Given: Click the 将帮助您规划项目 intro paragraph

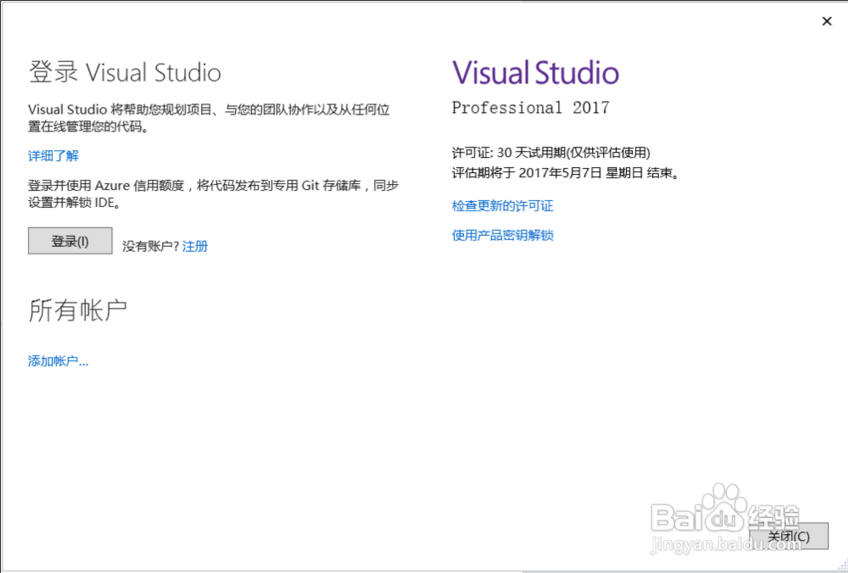Looking at the screenshot, I should coord(209,118).
